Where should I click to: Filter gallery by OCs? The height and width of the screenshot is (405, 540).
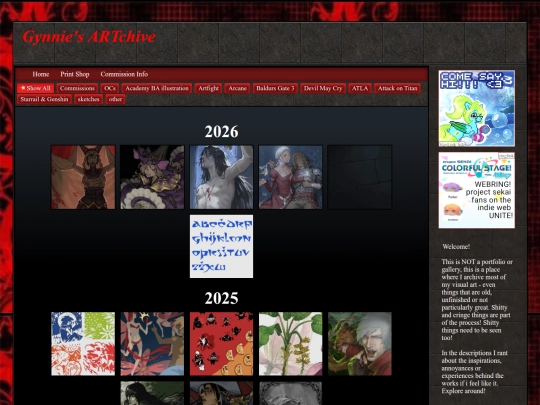coord(110,88)
